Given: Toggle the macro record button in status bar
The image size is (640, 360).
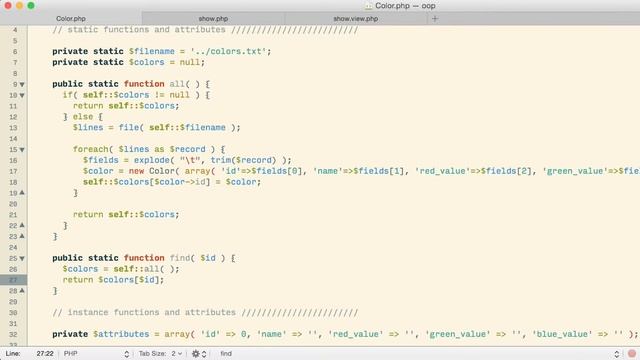Looking at the screenshot, I should [x=632, y=353].
